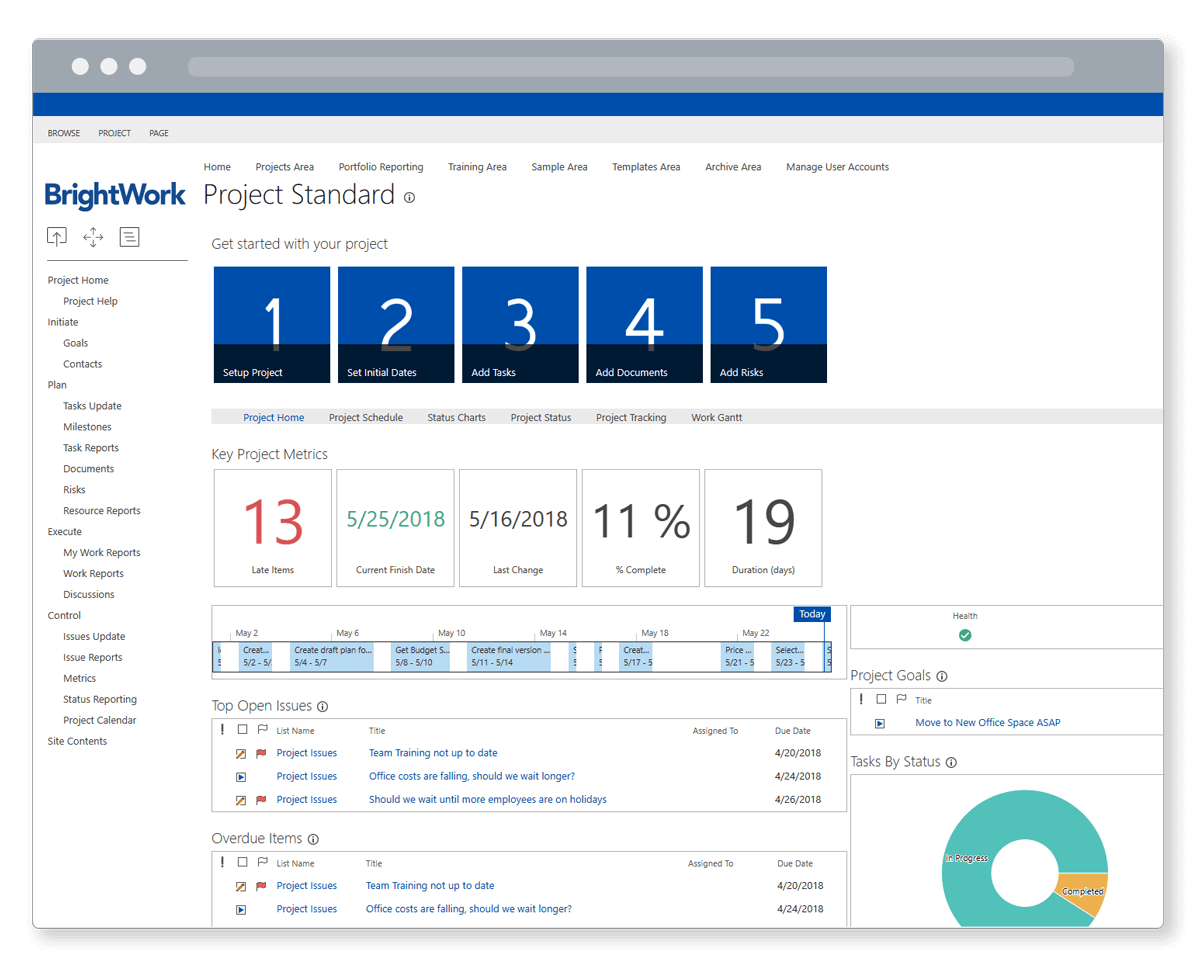Click the Get Budget timeline bar 5/8 - 5/10
The height and width of the screenshot is (967, 1200).
click(x=422, y=656)
